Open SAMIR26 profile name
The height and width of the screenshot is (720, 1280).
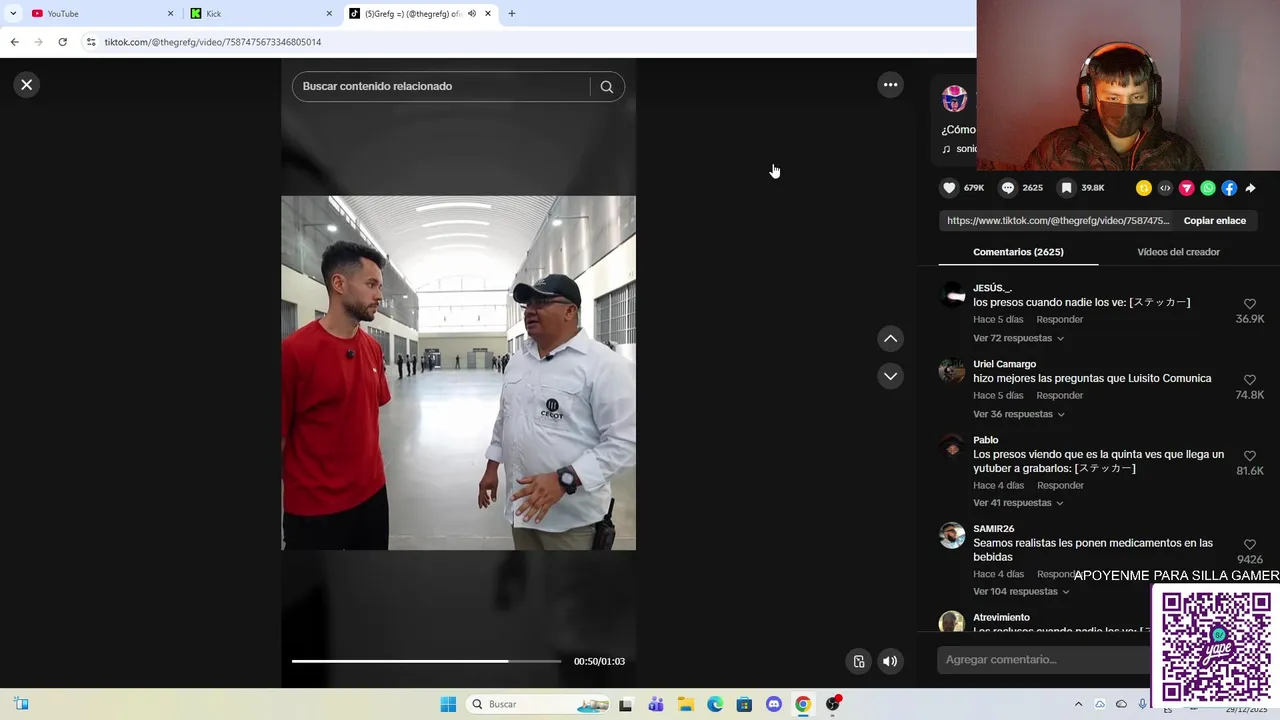[x=993, y=529]
